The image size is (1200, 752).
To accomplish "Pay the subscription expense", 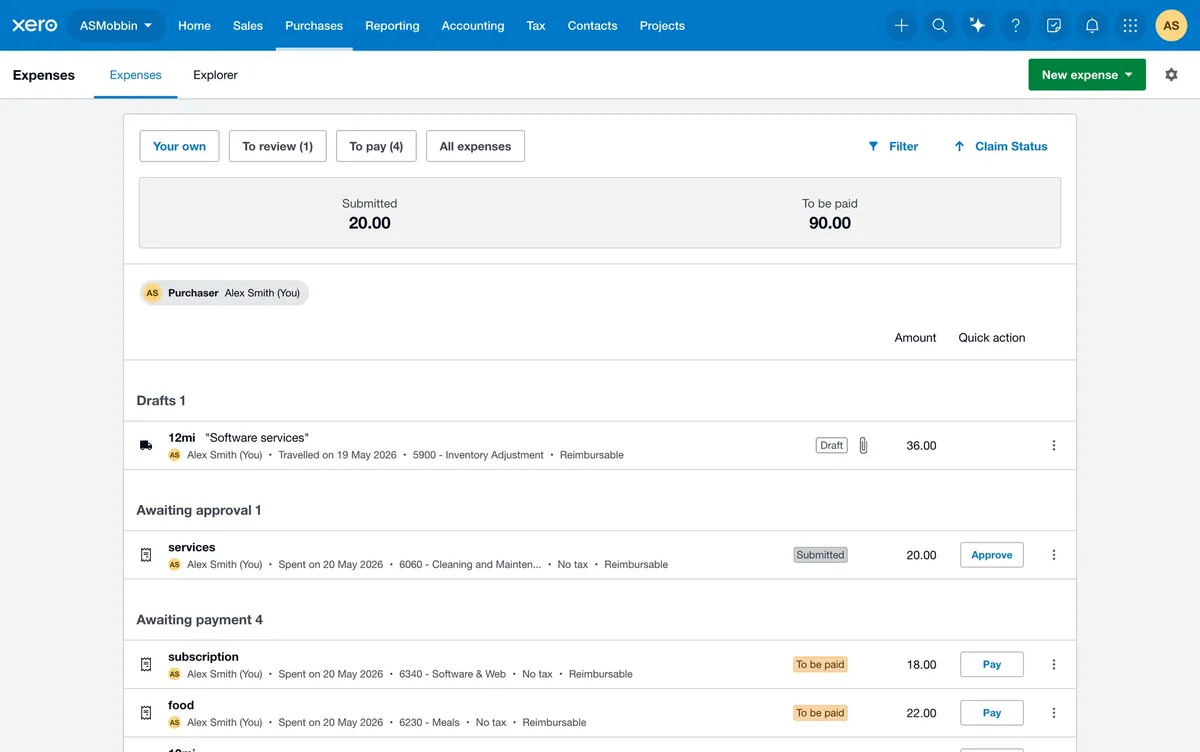I will click(x=992, y=665).
